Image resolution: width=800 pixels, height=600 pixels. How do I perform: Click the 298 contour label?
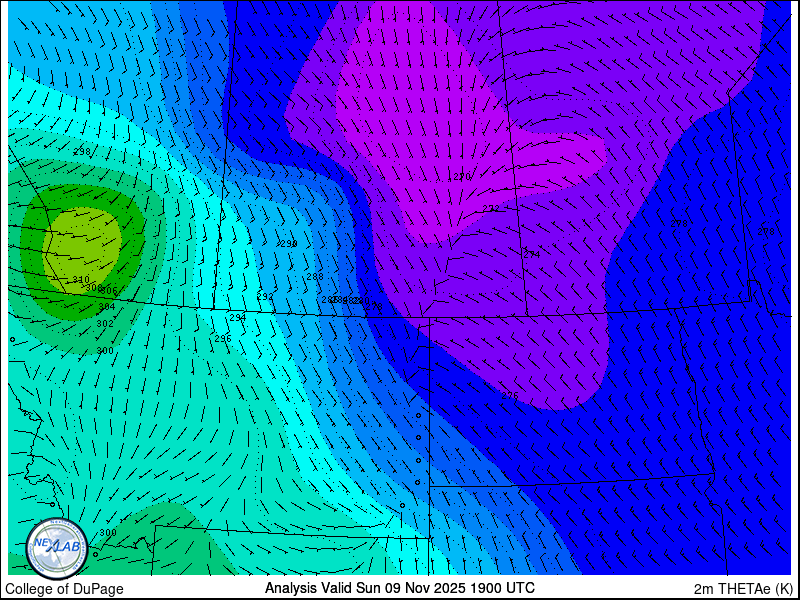click(82, 152)
